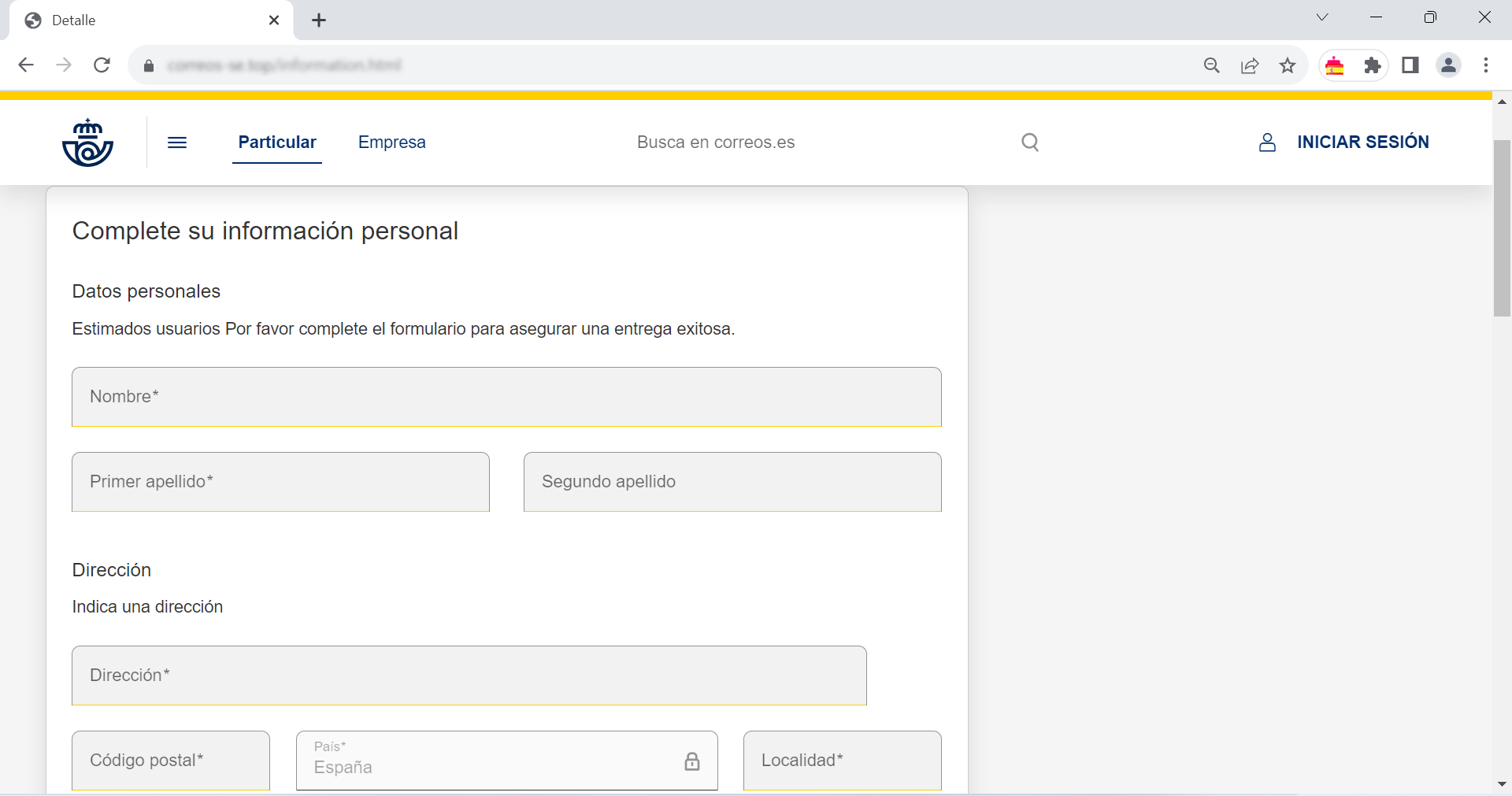Viewport: 1512px width, 796px height.
Task: Click the search magnifier icon on site
Action: [1029, 143]
